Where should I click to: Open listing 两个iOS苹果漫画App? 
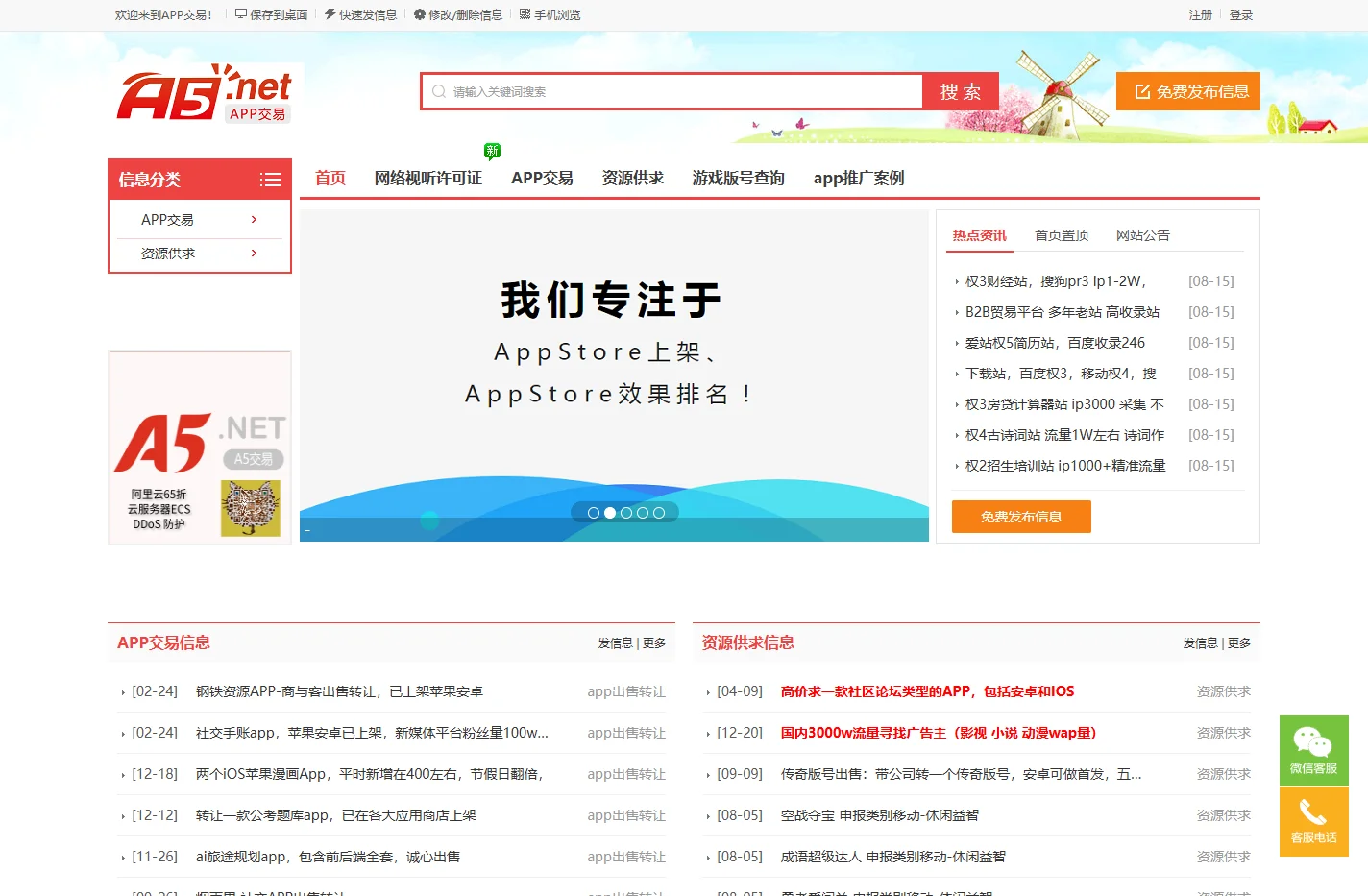[370, 774]
